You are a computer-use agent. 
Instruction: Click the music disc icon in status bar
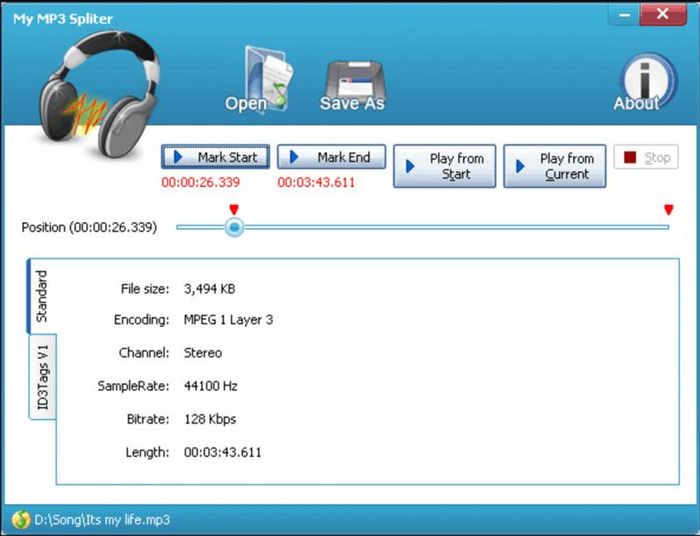point(20,520)
